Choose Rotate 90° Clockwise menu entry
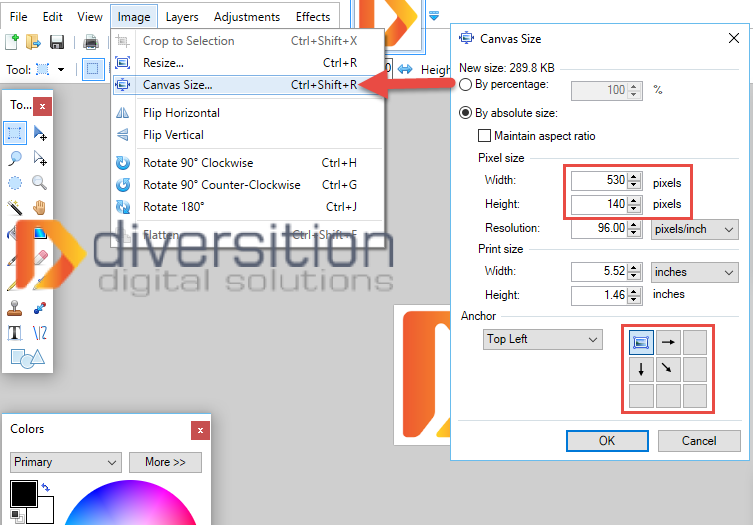This screenshot has width=753, height=525. pyautogui.click(x=247, y=163)
